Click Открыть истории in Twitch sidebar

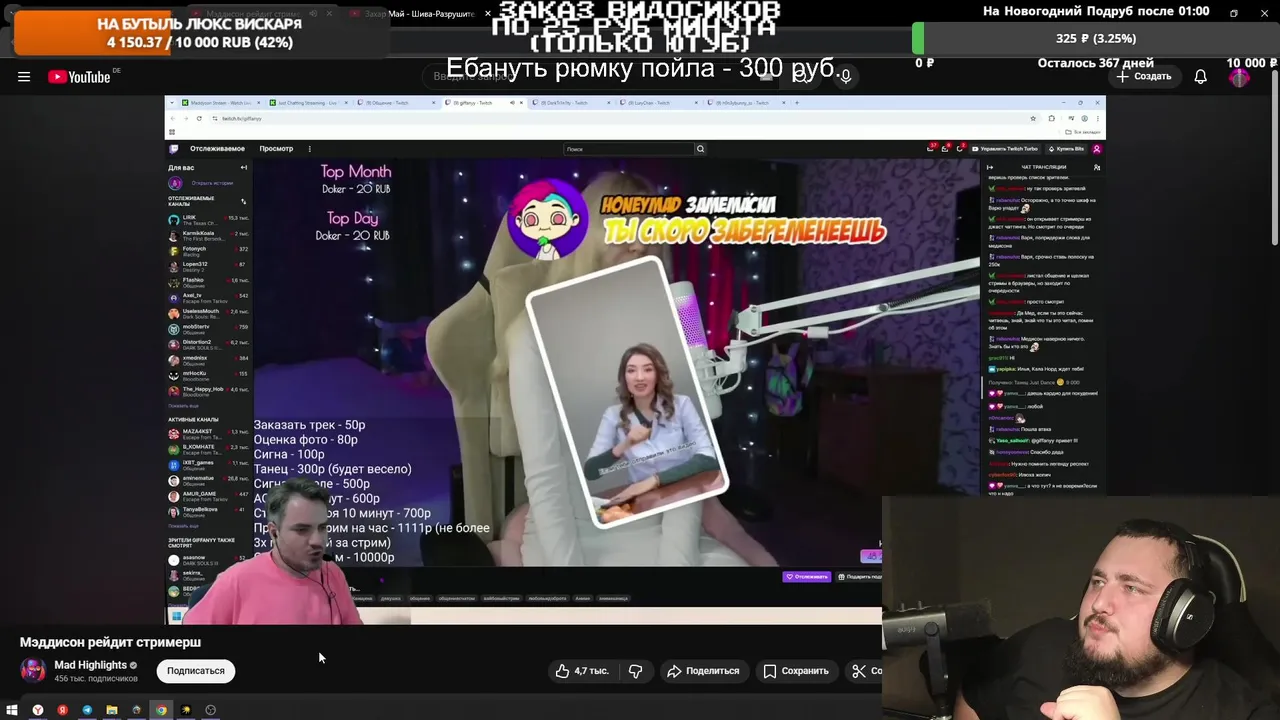click(212, 183)
